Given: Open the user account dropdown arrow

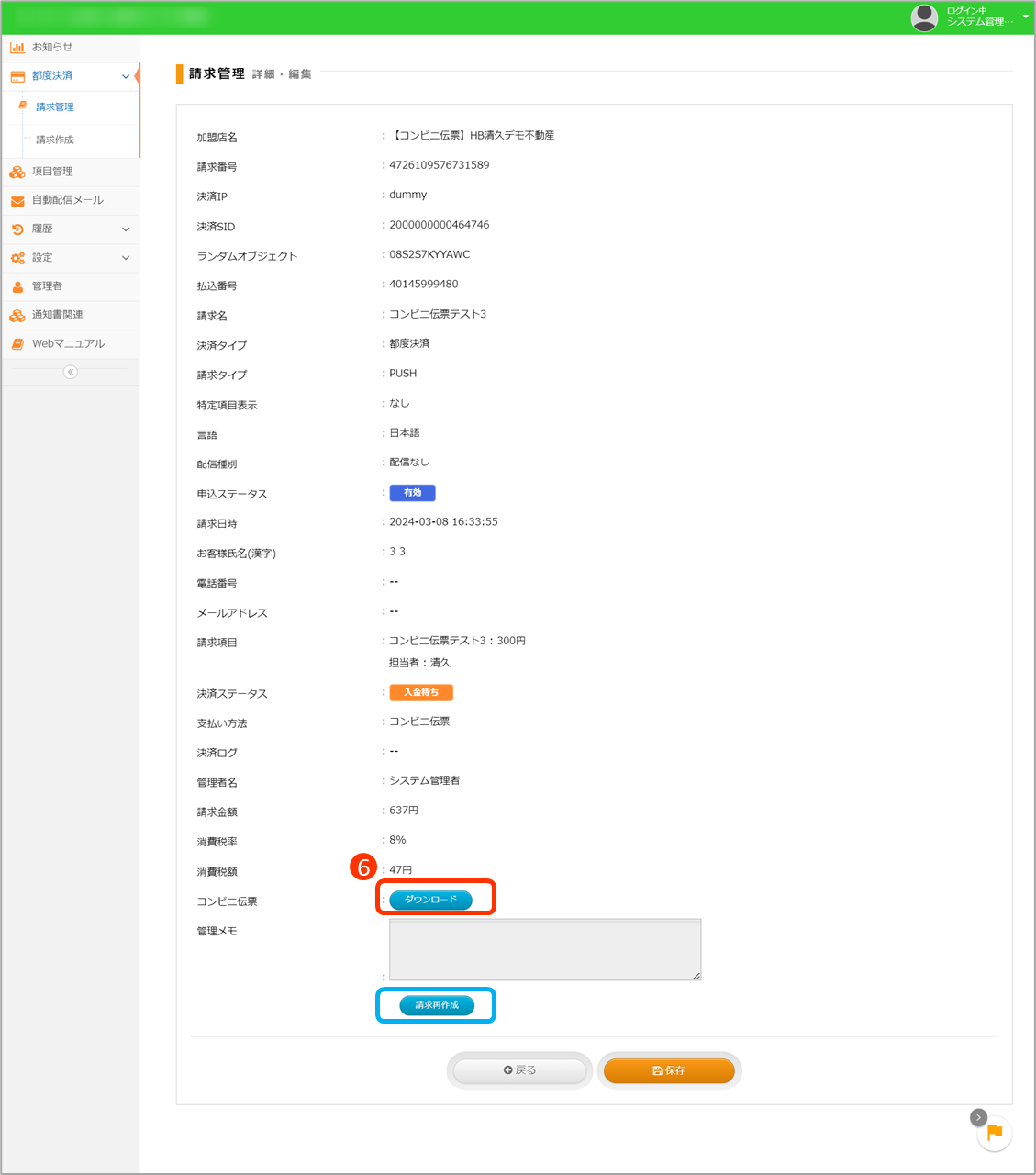Looking at the screenshot, I should click(x=1025, y=17).
